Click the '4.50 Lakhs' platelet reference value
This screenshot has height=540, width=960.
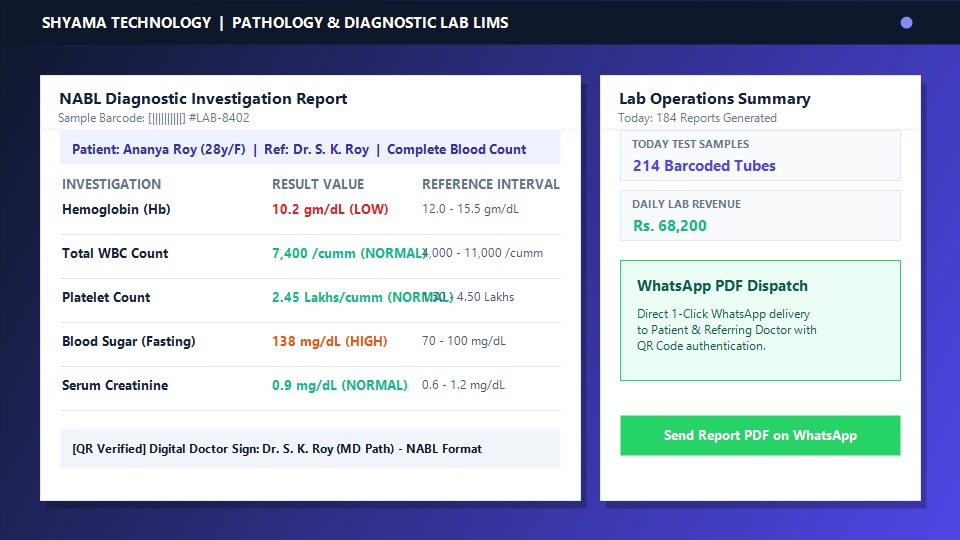485,297
